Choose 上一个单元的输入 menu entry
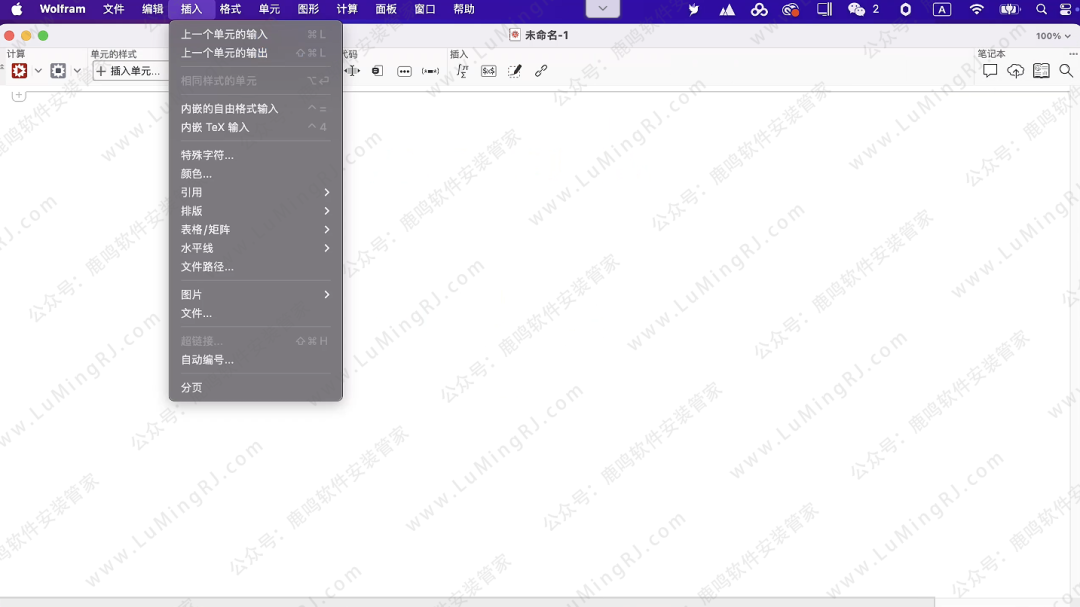 coord(224,34)
